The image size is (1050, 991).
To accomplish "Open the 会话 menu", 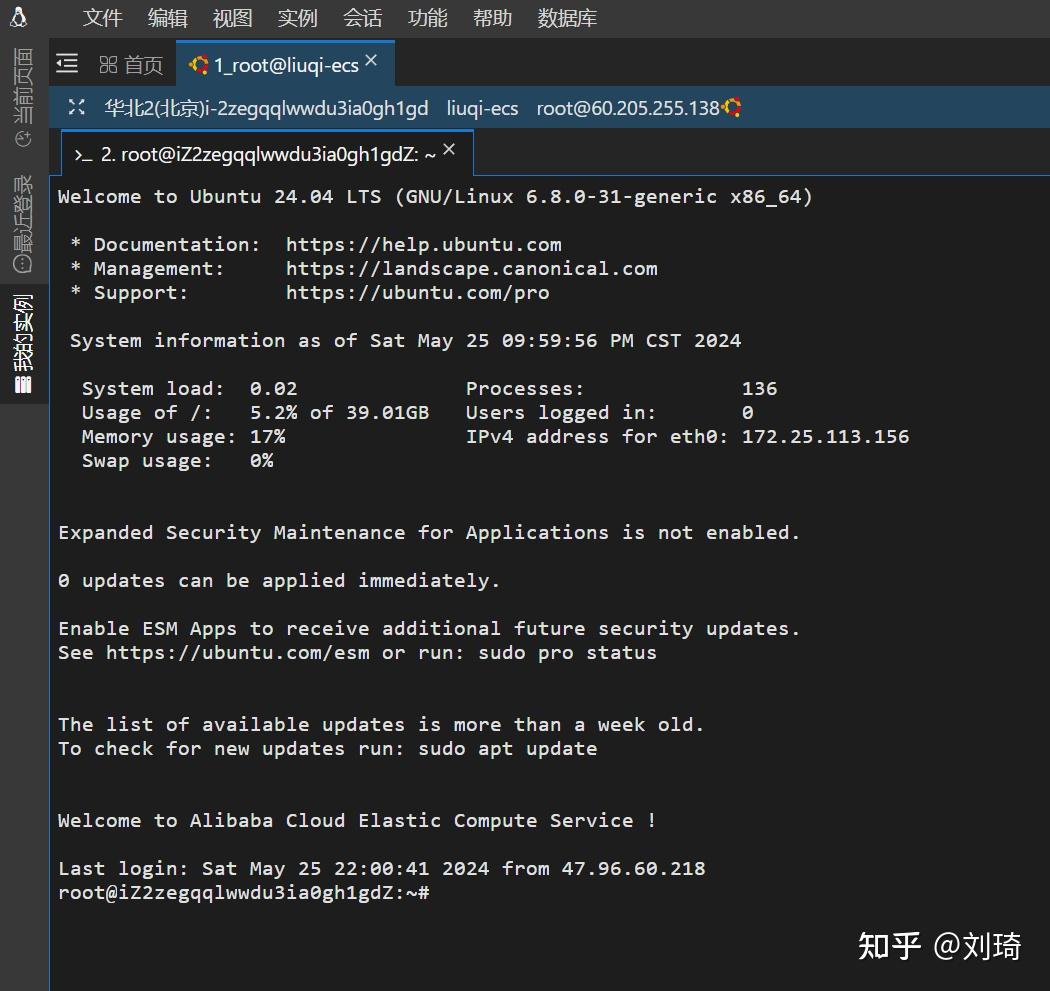I will click(x=362, y=17).
